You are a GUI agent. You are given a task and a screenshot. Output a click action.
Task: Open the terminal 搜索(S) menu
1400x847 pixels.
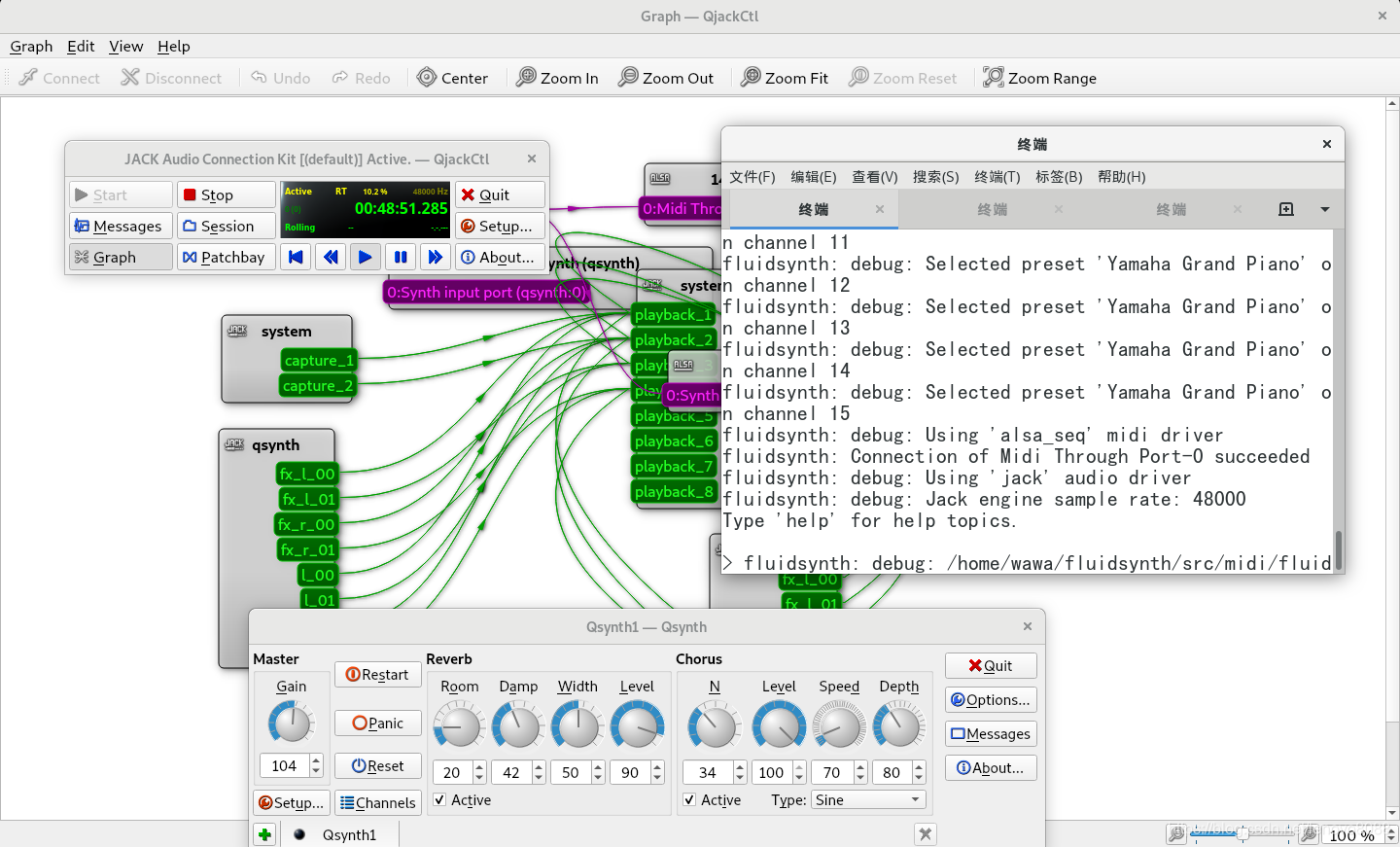tap(935, 176)
